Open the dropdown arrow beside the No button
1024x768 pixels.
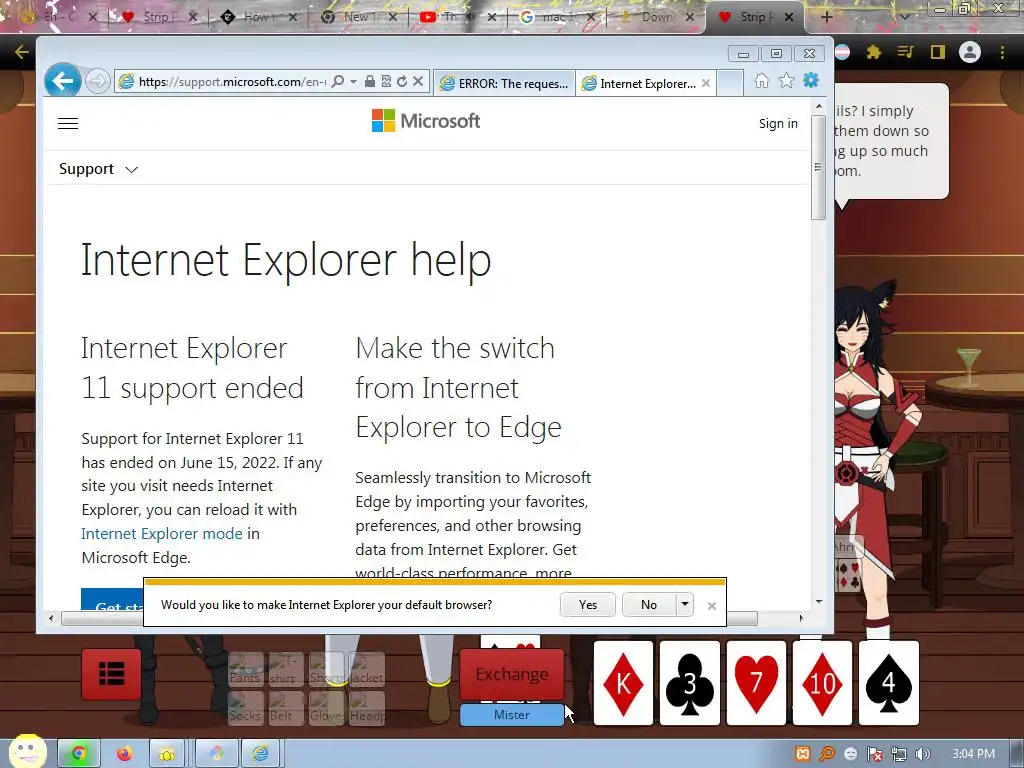tap(684, 605)
